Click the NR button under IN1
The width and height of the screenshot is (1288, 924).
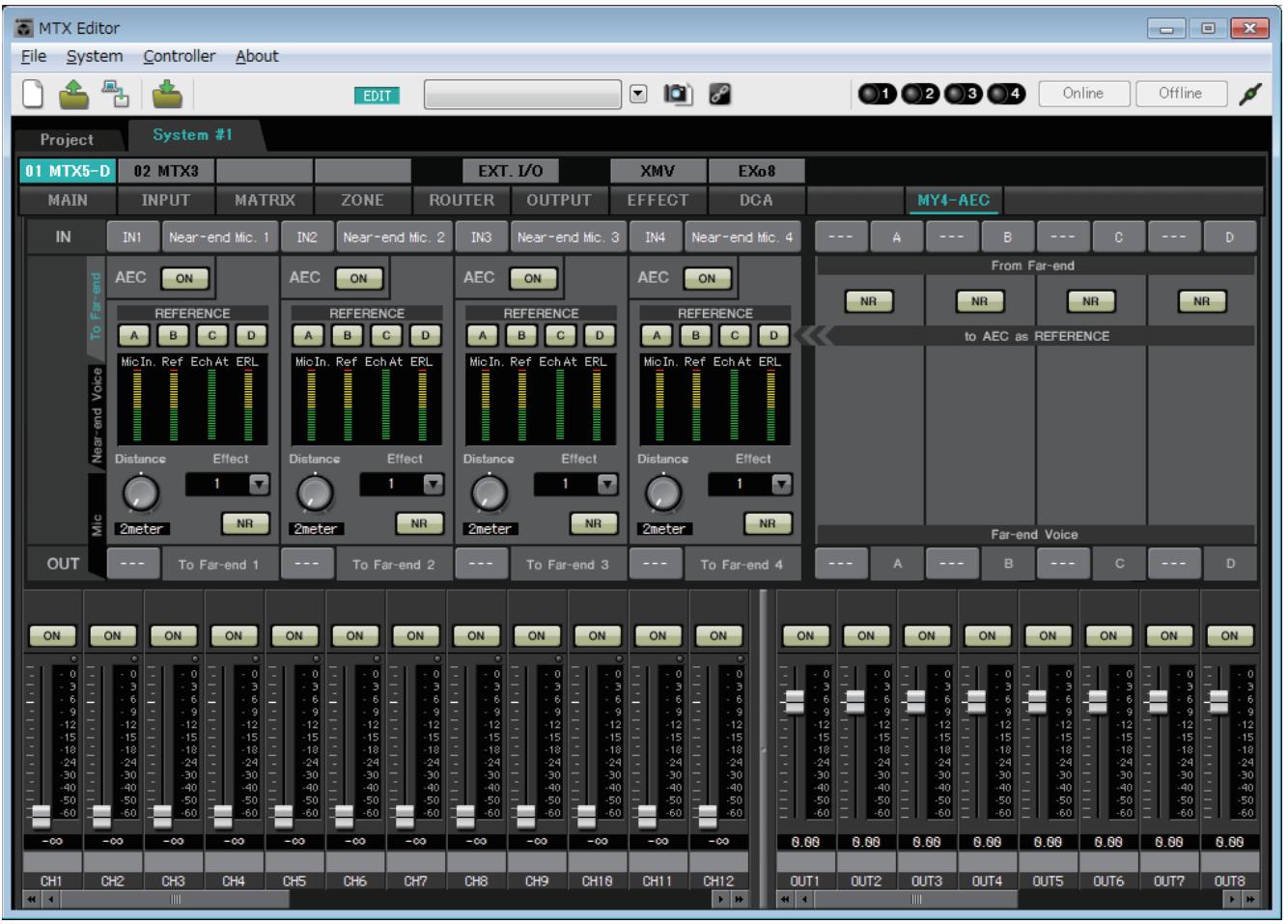[244, 522]
